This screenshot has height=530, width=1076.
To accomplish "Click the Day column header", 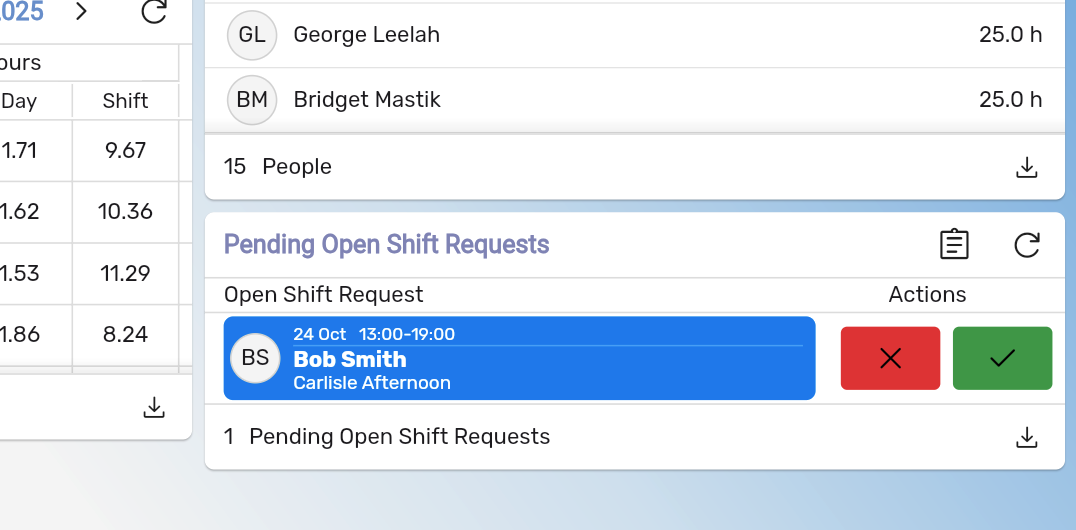I will (x=20, y=101).
